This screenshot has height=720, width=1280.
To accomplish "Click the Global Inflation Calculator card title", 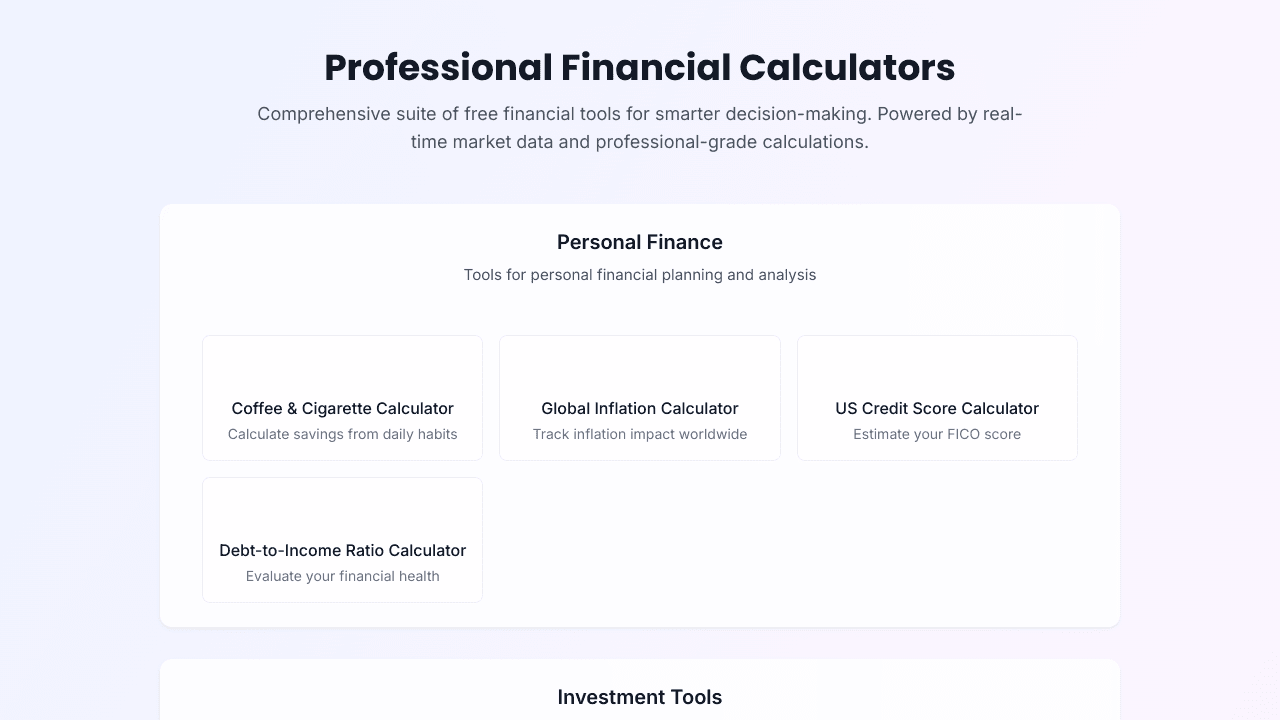I will click(640, 408).
